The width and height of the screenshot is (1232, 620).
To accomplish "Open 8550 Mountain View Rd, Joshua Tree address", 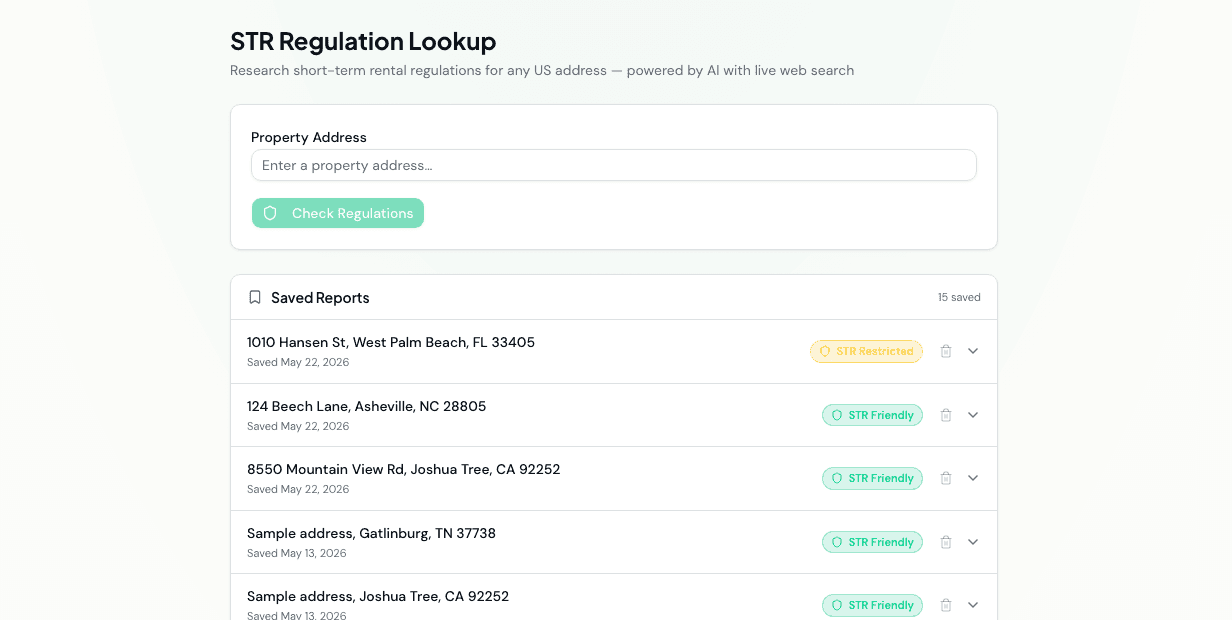I will pos(404,469).
